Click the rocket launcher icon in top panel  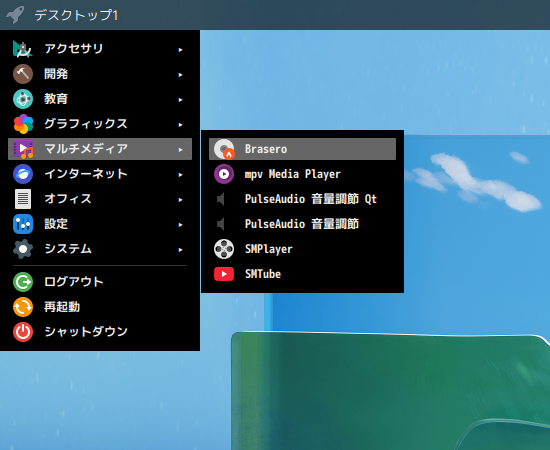15,15
